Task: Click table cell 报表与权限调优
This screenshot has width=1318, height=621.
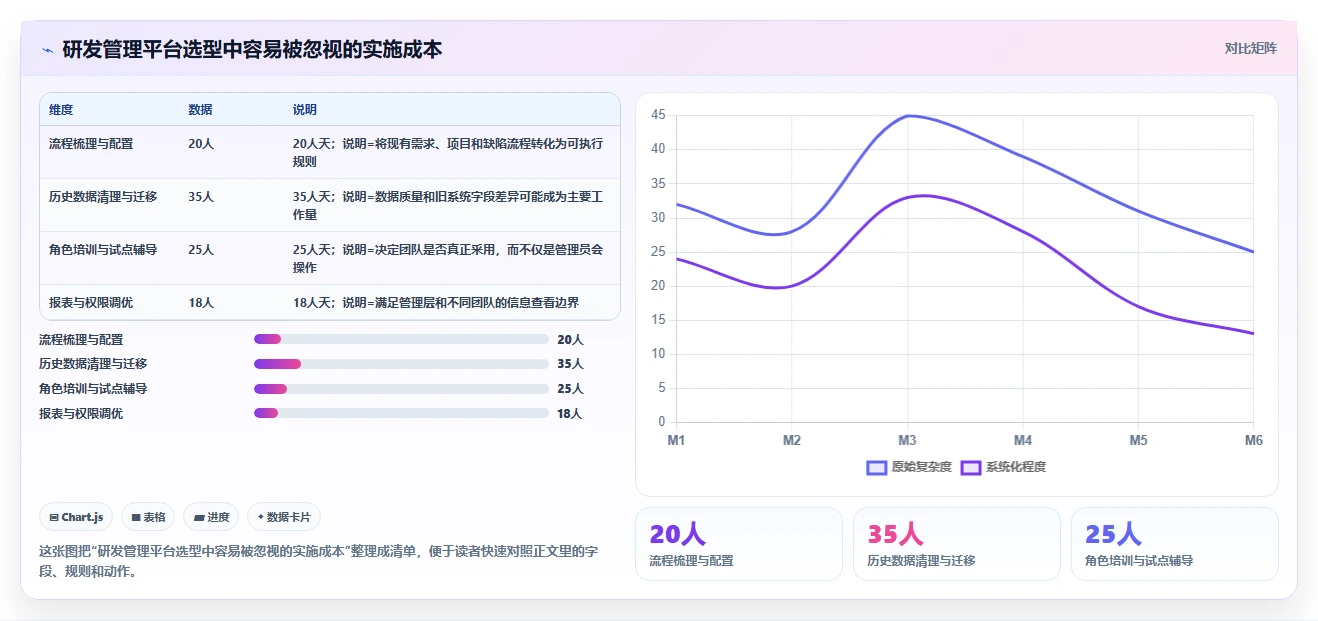Action: [x=91, y=303]
